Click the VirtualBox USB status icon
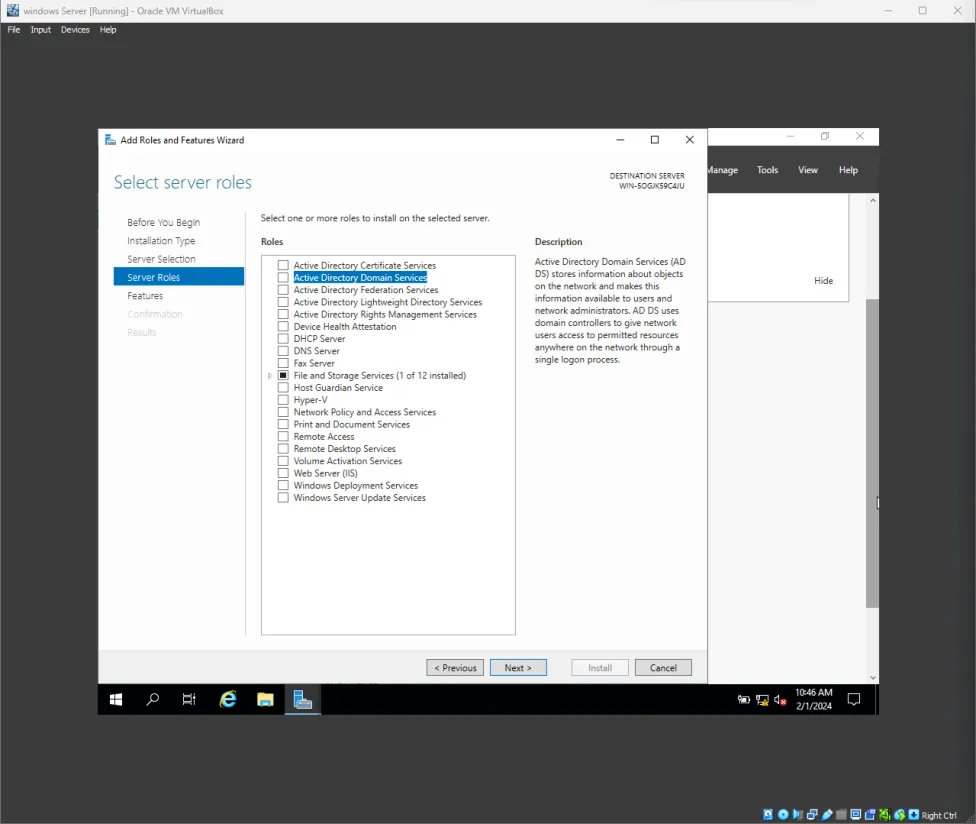 (827, 814)
